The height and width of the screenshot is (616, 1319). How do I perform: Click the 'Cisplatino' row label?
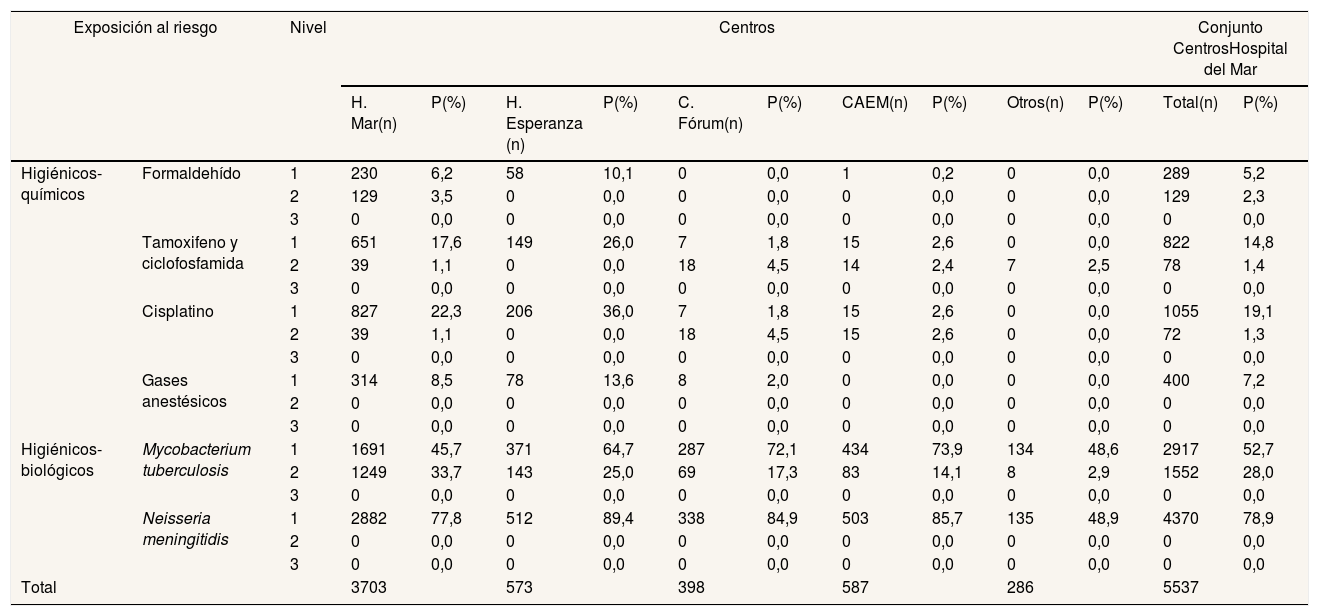click(x=178, y=312)
